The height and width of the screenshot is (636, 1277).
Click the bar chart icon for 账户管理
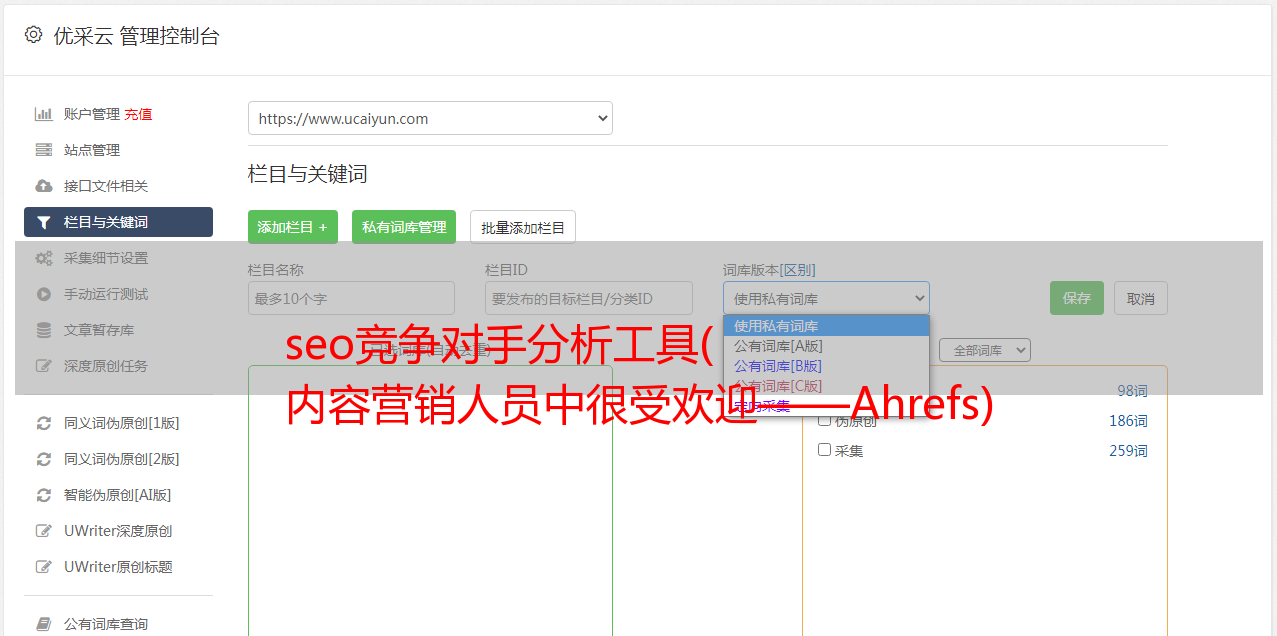pyautogui.click(x=43, y=114)
